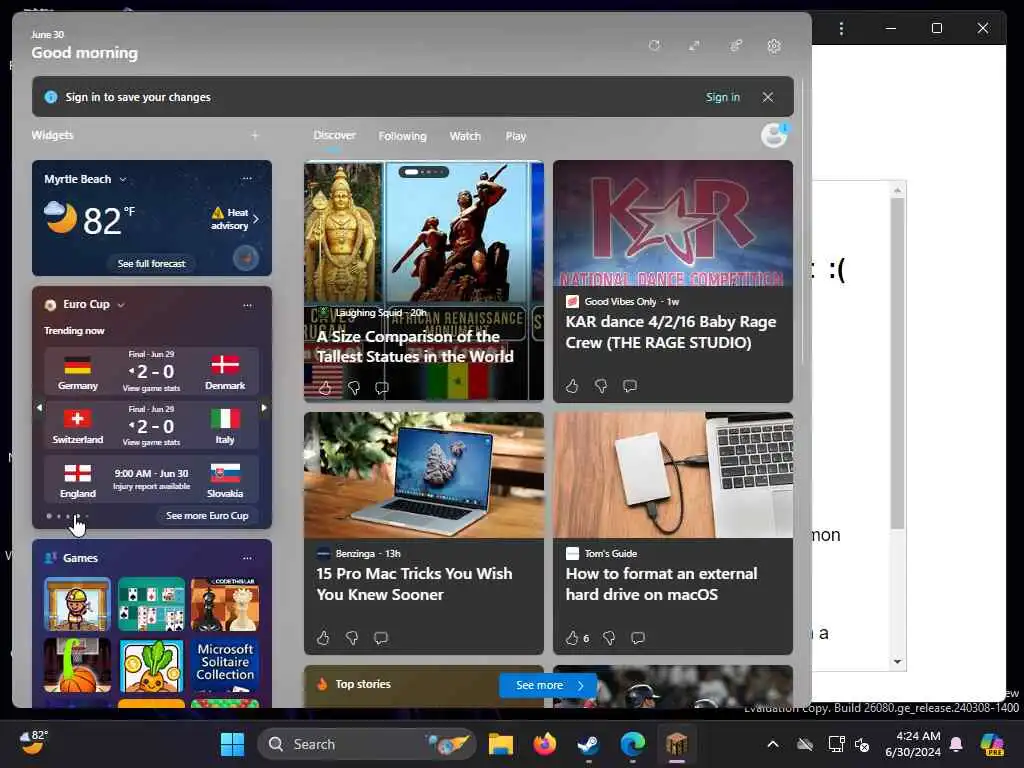
Task: Open the three-dot menu in the background window
Action: 841,29
